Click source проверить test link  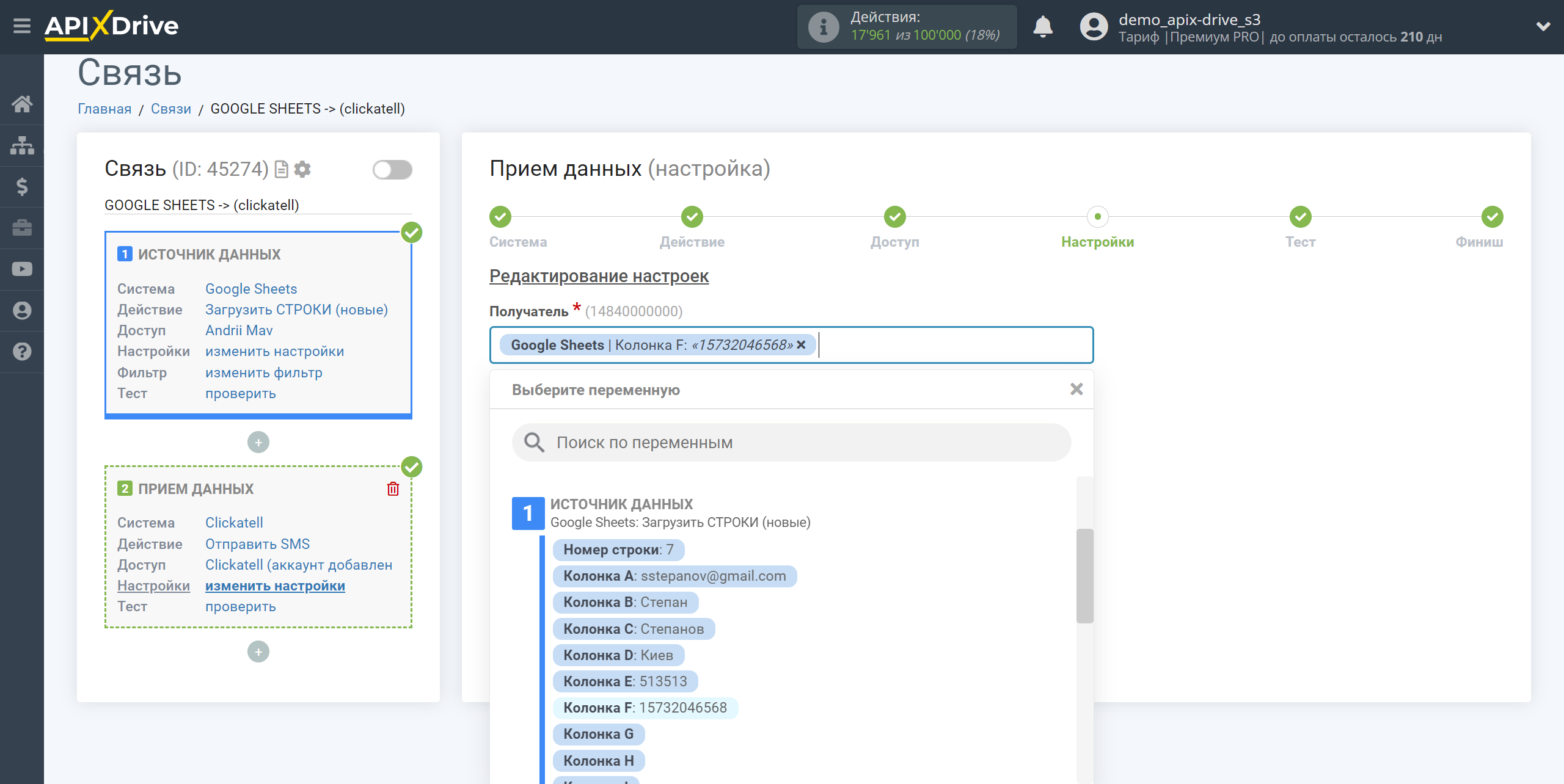tap(241, 393)
